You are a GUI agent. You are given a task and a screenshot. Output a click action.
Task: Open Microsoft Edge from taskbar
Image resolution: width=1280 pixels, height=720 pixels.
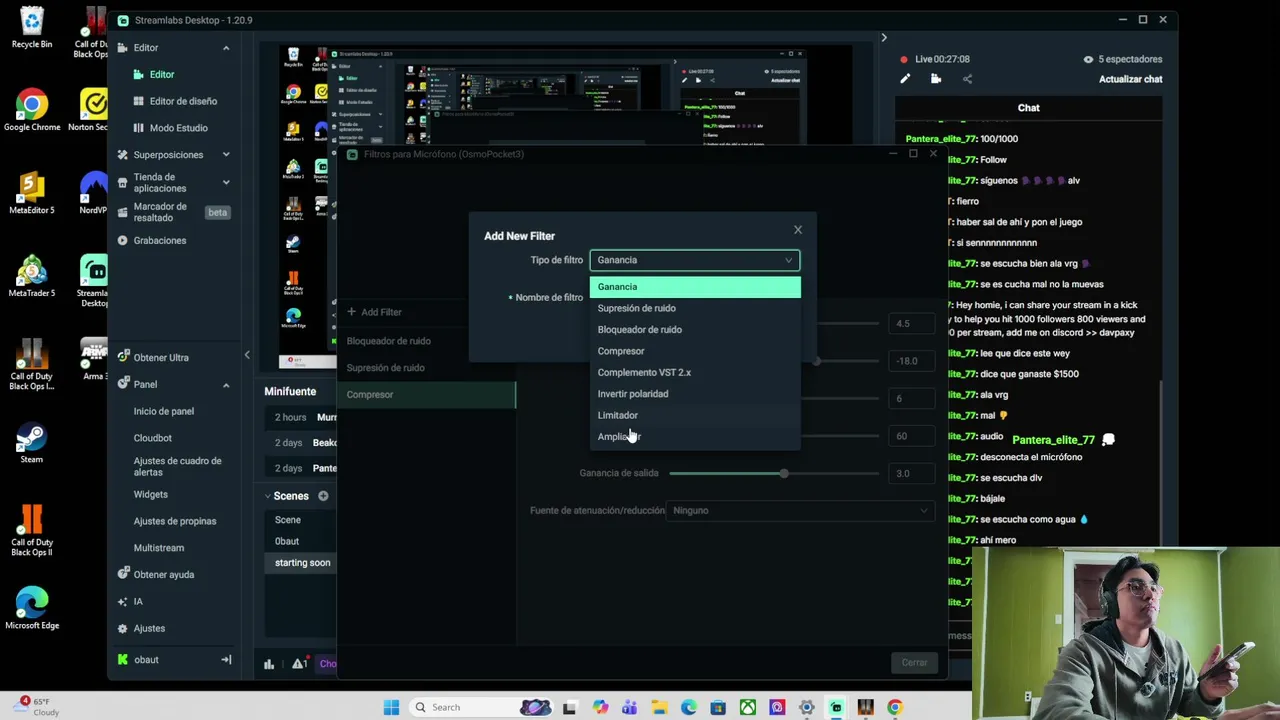(688, 707)
